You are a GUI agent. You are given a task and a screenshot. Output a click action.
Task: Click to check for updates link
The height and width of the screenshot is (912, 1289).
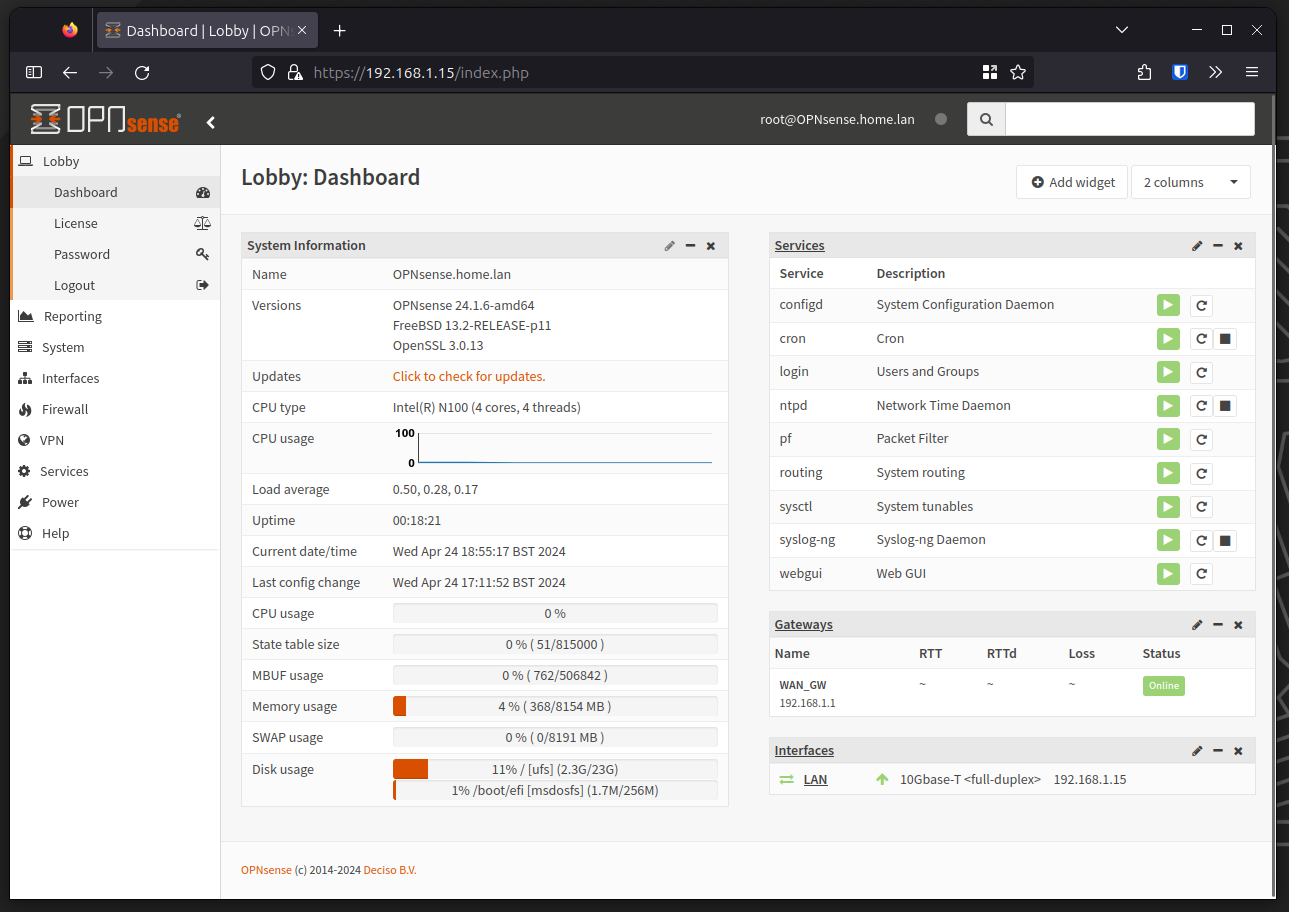click(x=469, y=376)
